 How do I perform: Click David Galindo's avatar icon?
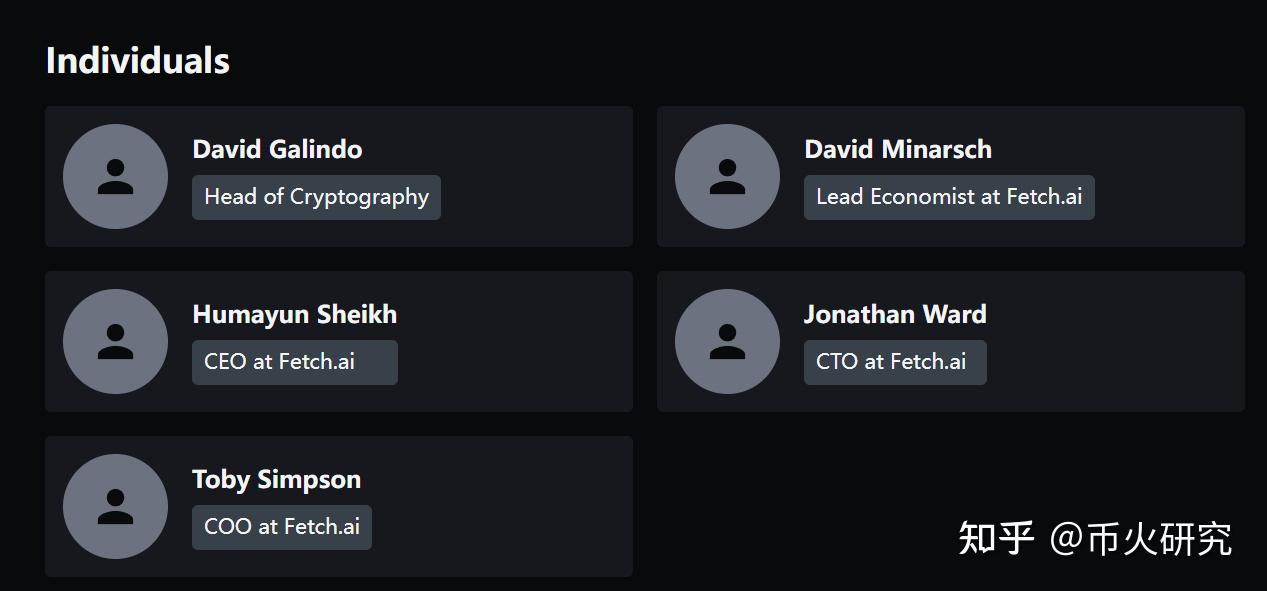tap(115, 176)
